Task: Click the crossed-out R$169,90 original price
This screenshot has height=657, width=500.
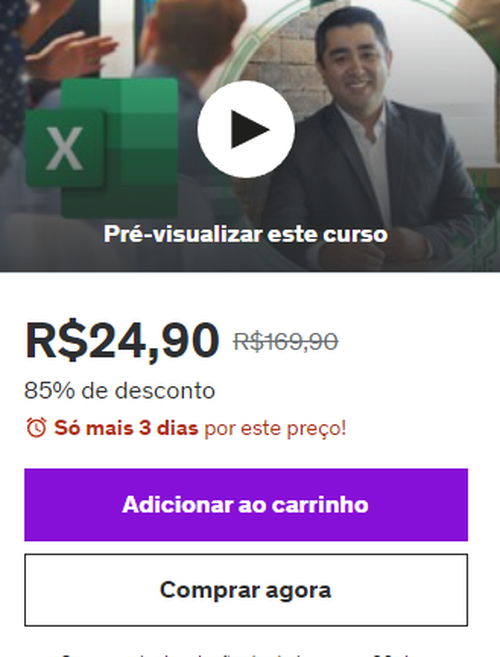Action: click(285, 341)
